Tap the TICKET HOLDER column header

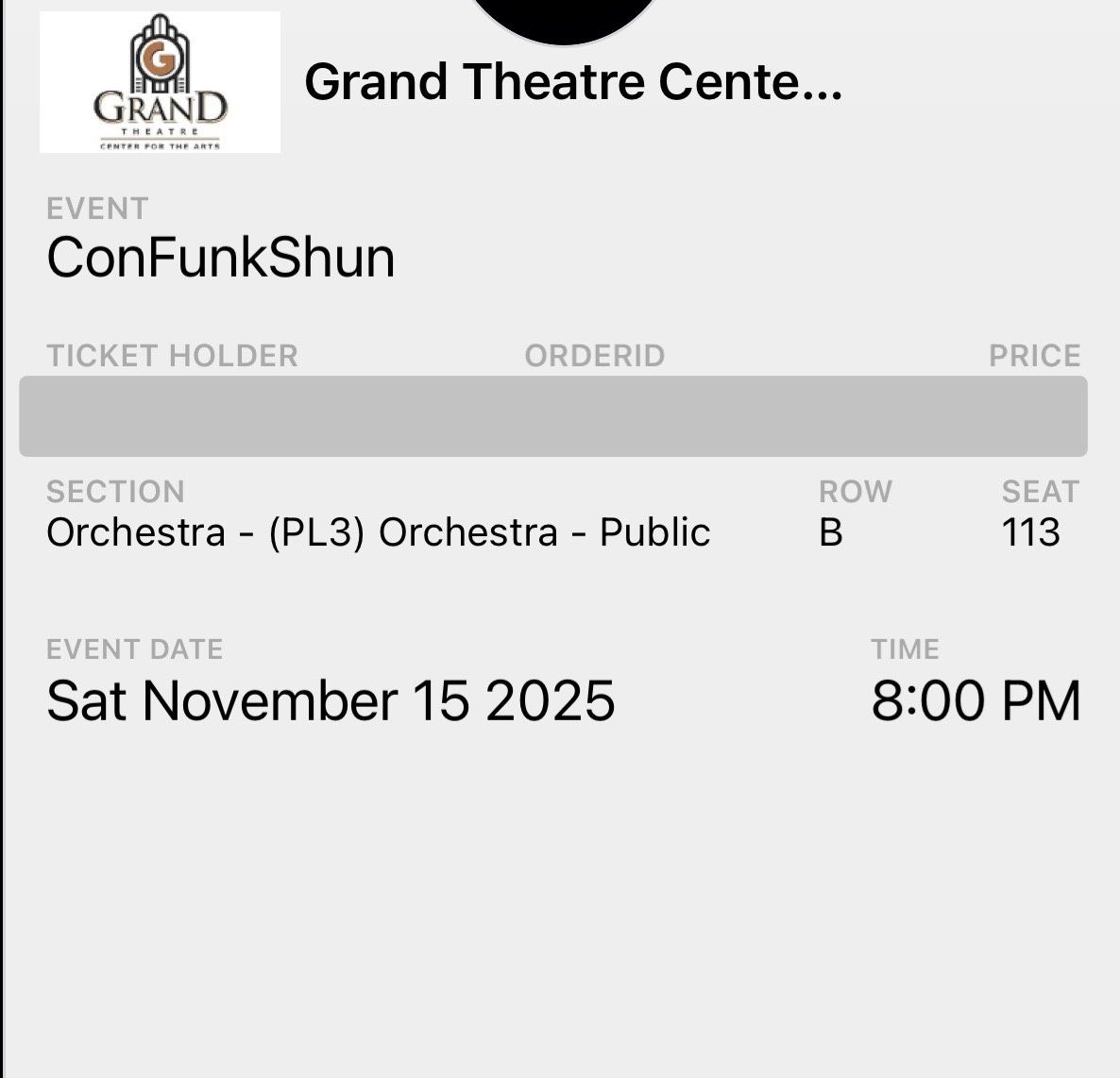[174, 356]
